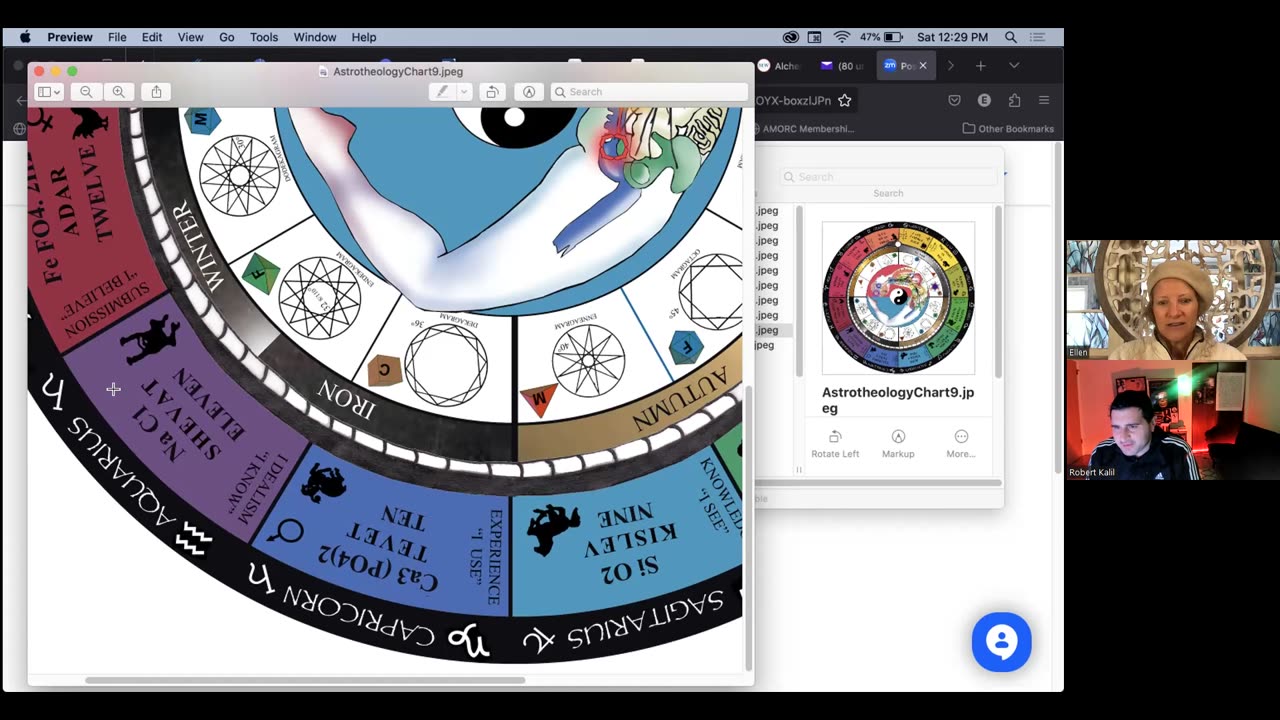Click Markup in file preview pane
1280x720 pixels.
[898, 443]
